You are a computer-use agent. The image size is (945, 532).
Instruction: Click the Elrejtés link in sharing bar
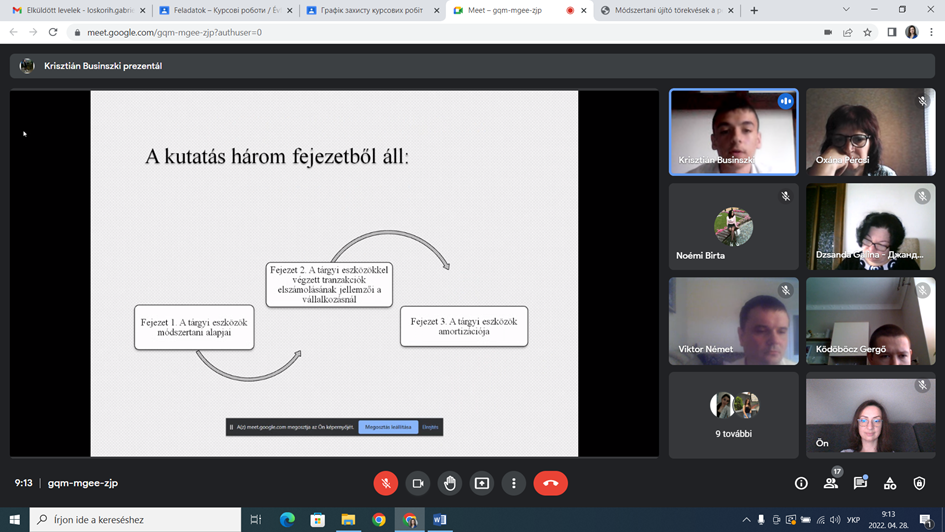pyautogui.click(x=430, y=427)
